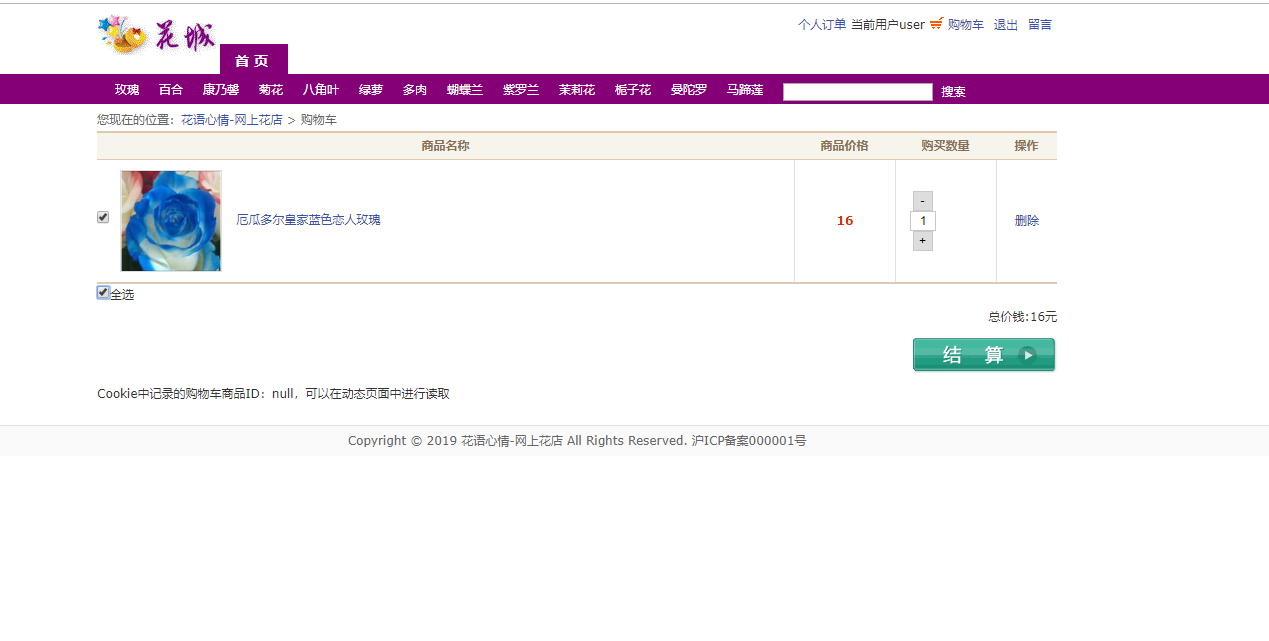
Task: Click + to increase purchase quantity
Action: point(922,240)
